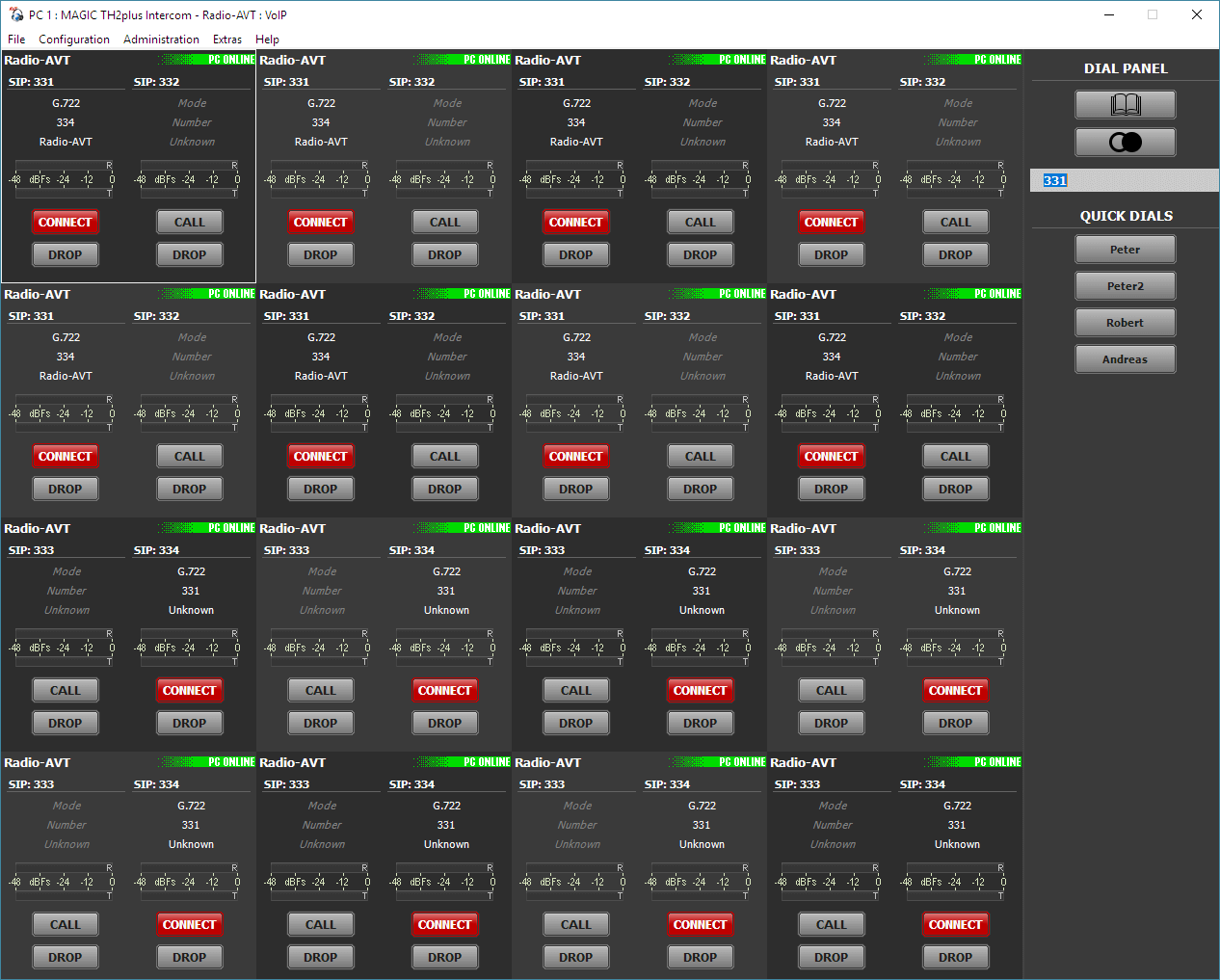Open the phone book in the Dial Panel
The width and height of the screenshot is (1220, 980).
pos(1125,104)
